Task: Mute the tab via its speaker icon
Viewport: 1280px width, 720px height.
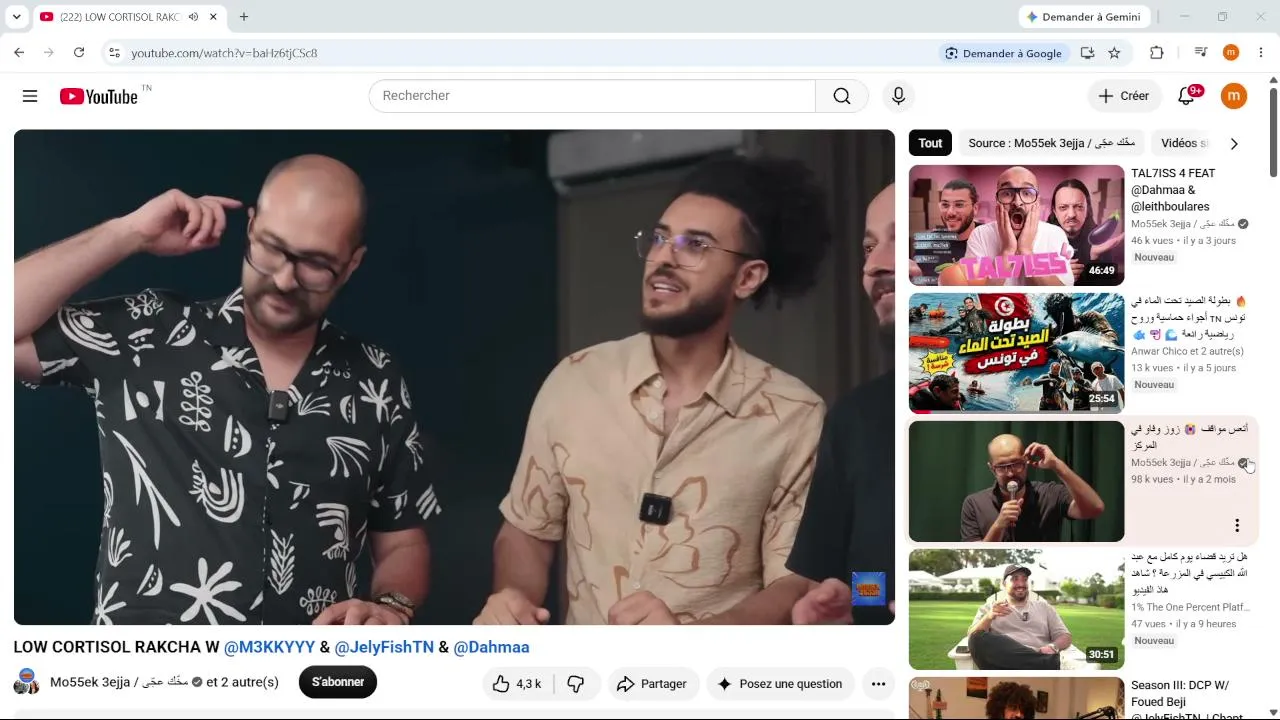Action: click(x=193, y=17)
